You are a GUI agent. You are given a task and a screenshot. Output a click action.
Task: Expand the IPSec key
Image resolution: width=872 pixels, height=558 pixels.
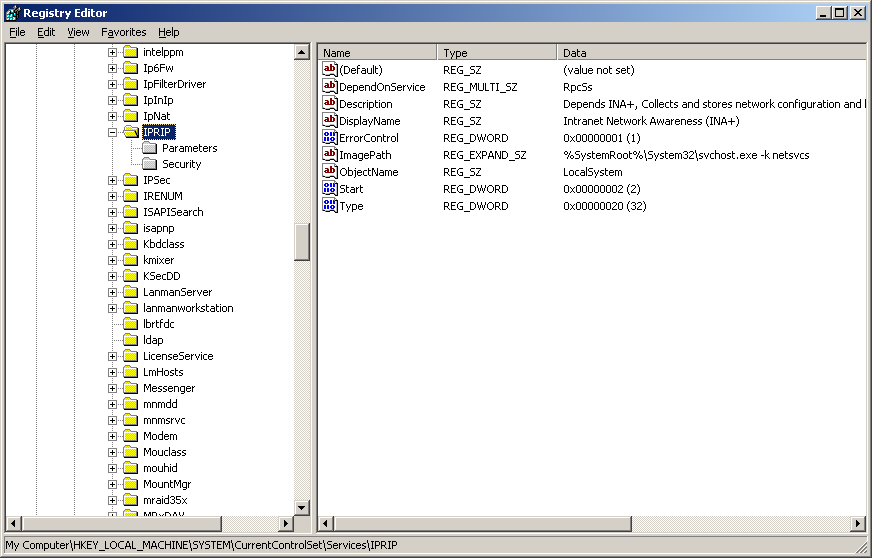coord(112,180)
